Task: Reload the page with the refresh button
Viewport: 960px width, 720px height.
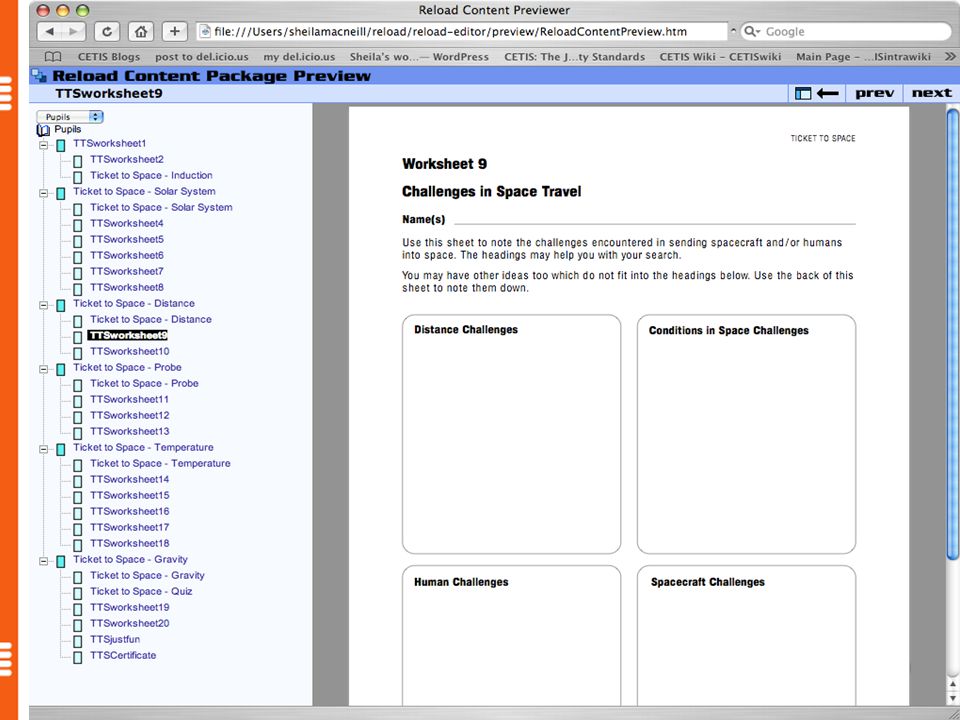Action: pos(107,31)
